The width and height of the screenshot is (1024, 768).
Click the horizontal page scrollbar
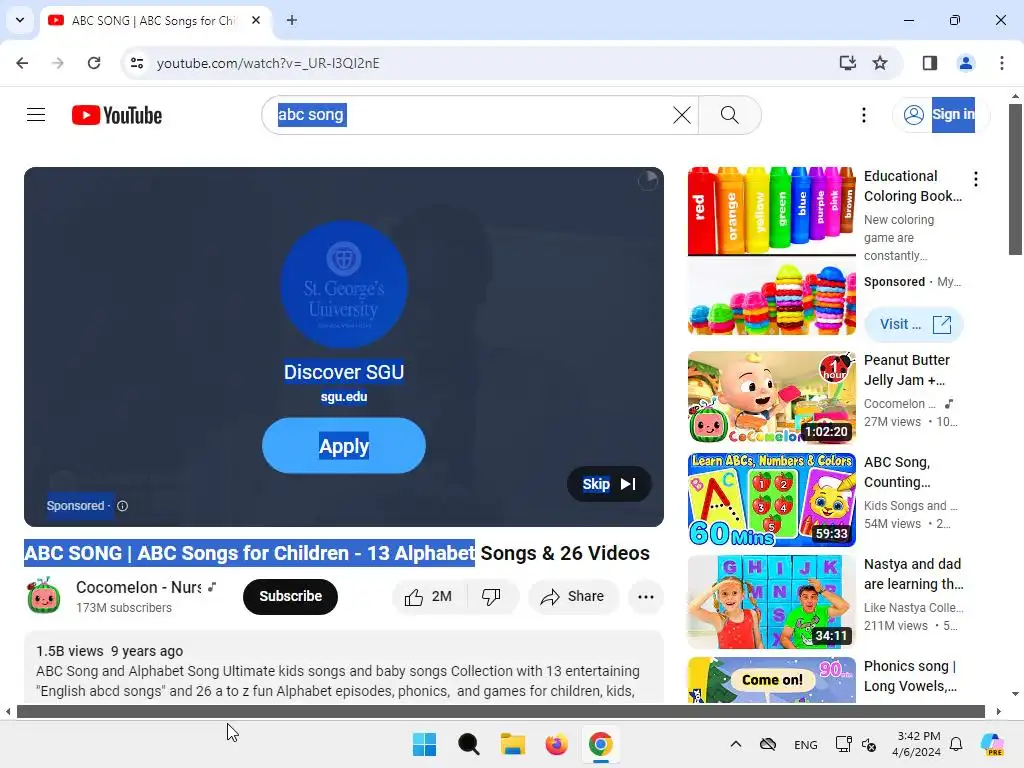click(500, 711)
